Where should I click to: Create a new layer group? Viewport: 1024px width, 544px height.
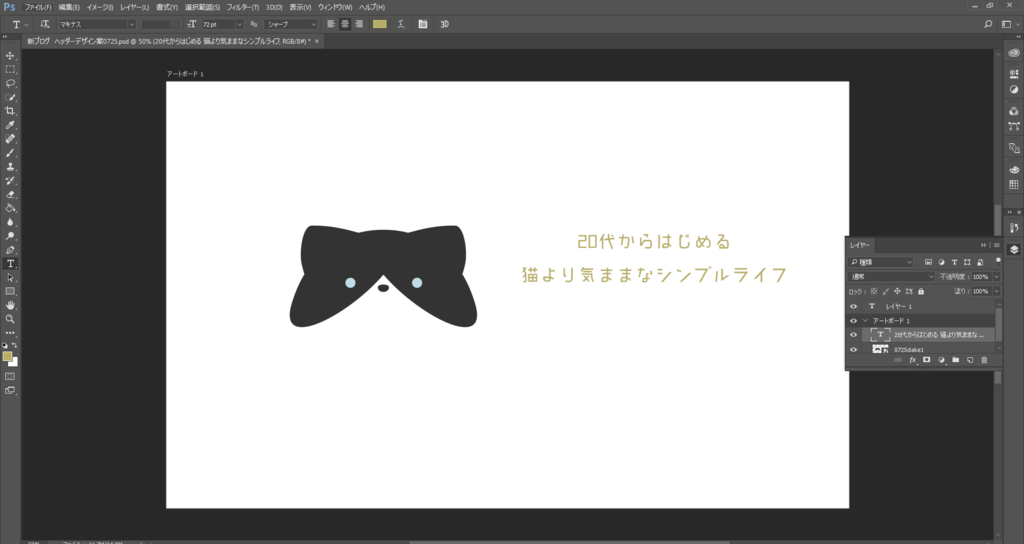(955, 360)
